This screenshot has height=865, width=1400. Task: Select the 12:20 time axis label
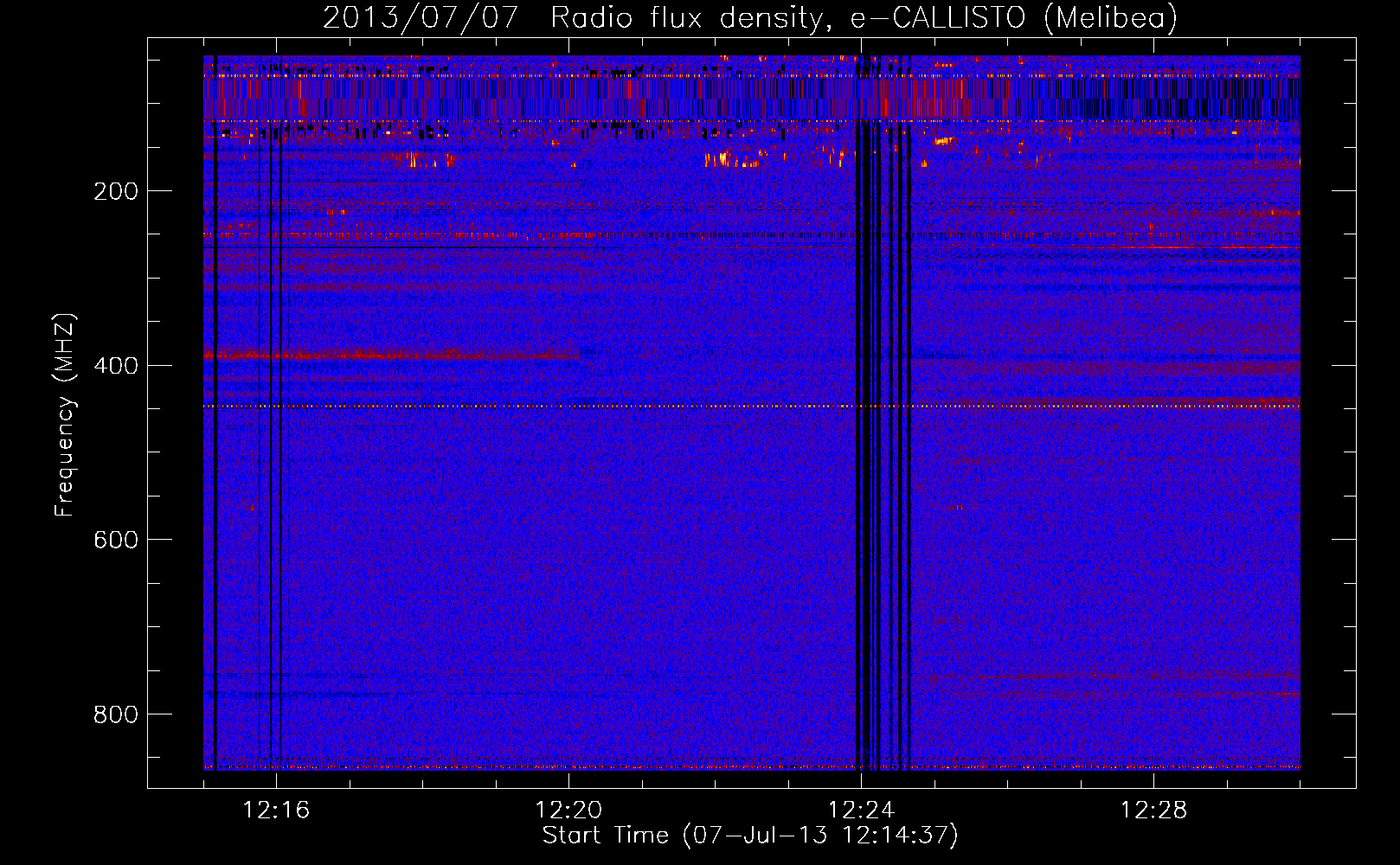pos(568,810)
